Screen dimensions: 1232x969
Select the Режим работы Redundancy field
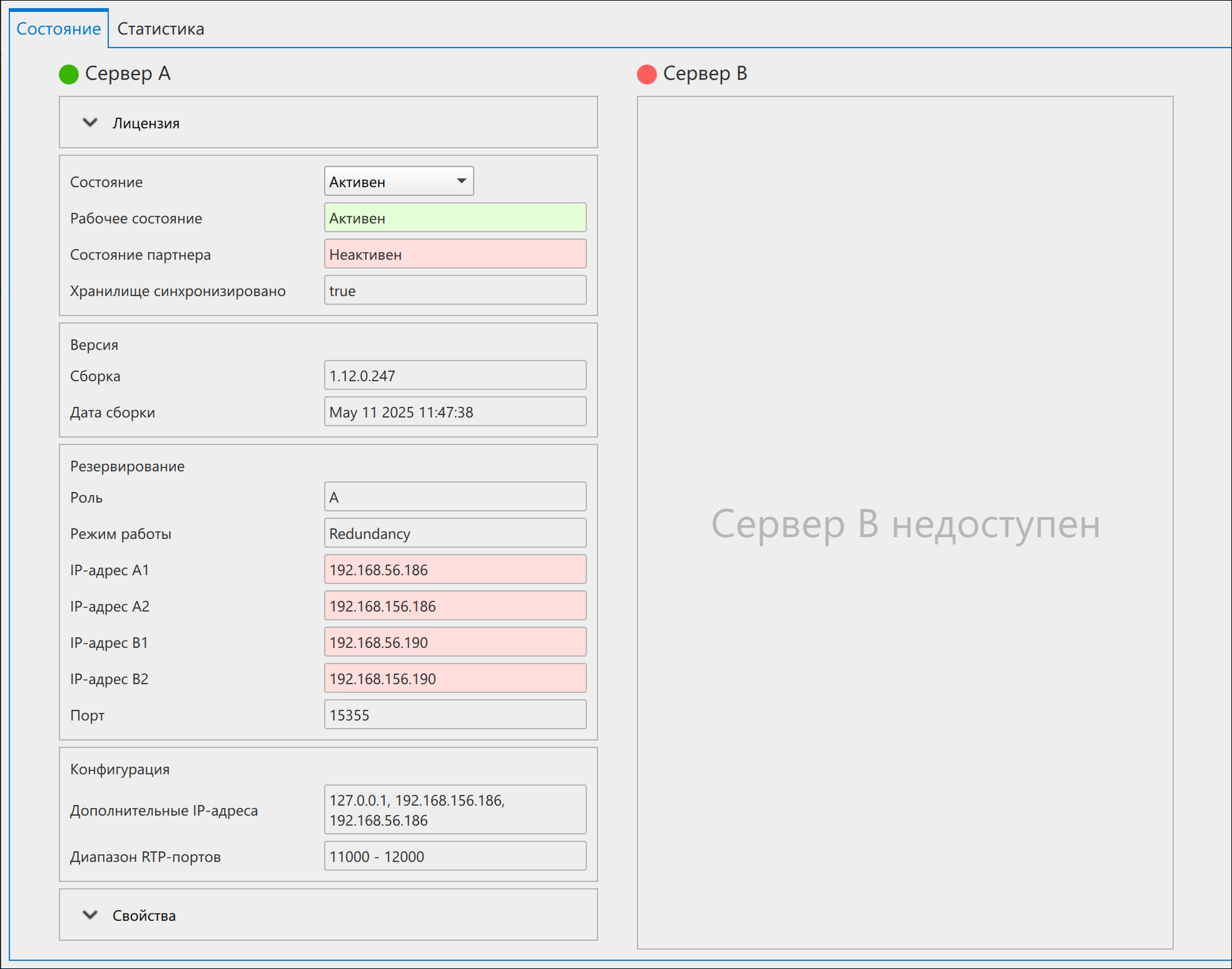pyautogui.click(x=455, y=533)
